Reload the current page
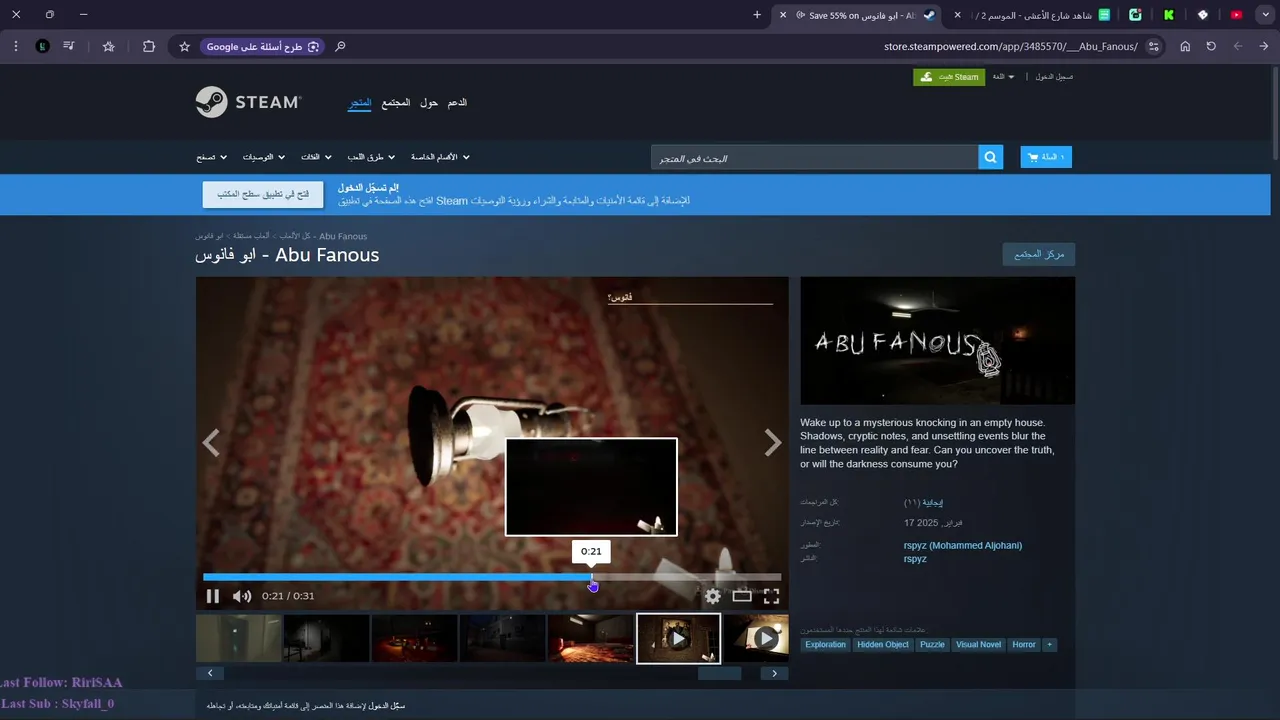This screenshot has width=1280, height=720. (x=1211, y=46)
